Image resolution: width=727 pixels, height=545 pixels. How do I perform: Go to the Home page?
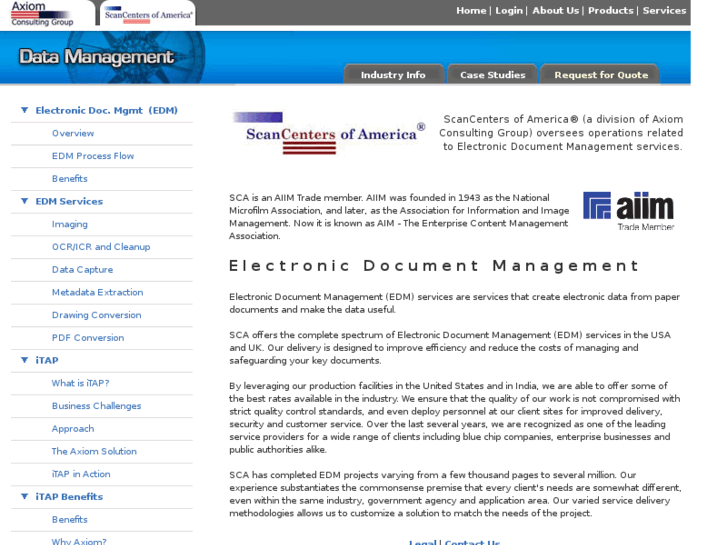471,11
